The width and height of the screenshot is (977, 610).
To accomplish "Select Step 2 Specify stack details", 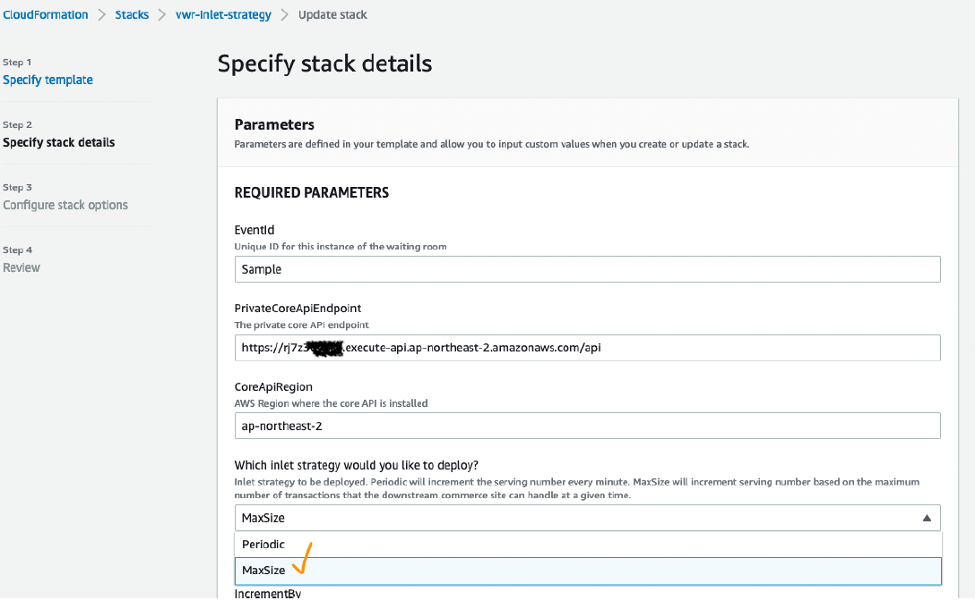I will [59, 142].
